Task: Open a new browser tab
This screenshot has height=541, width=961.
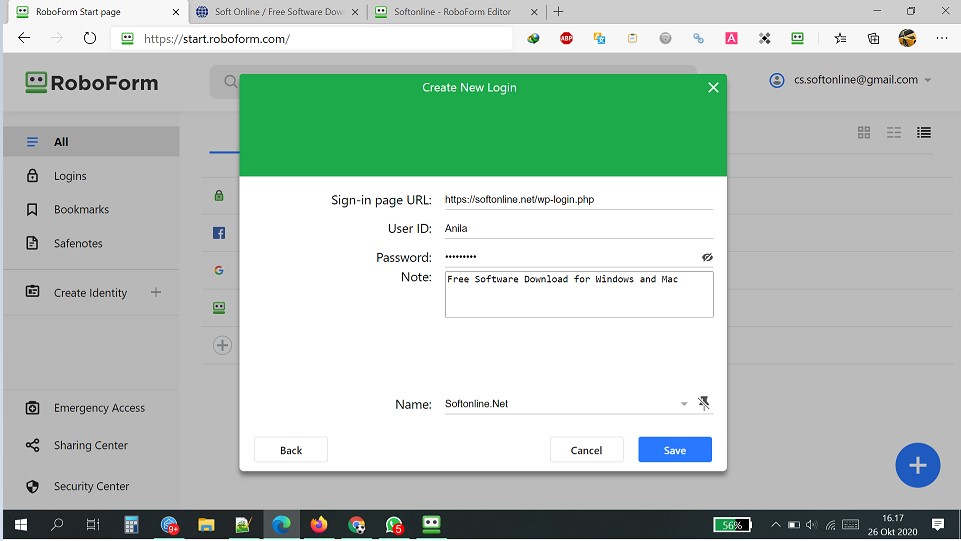Action: (x=558, y=12)
